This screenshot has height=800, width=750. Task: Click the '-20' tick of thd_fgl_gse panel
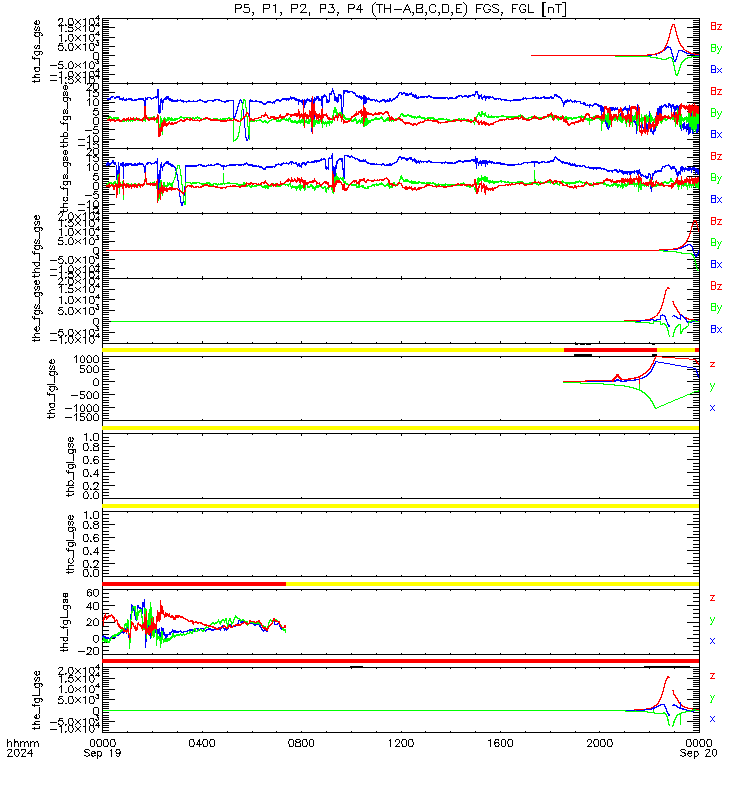88,651
